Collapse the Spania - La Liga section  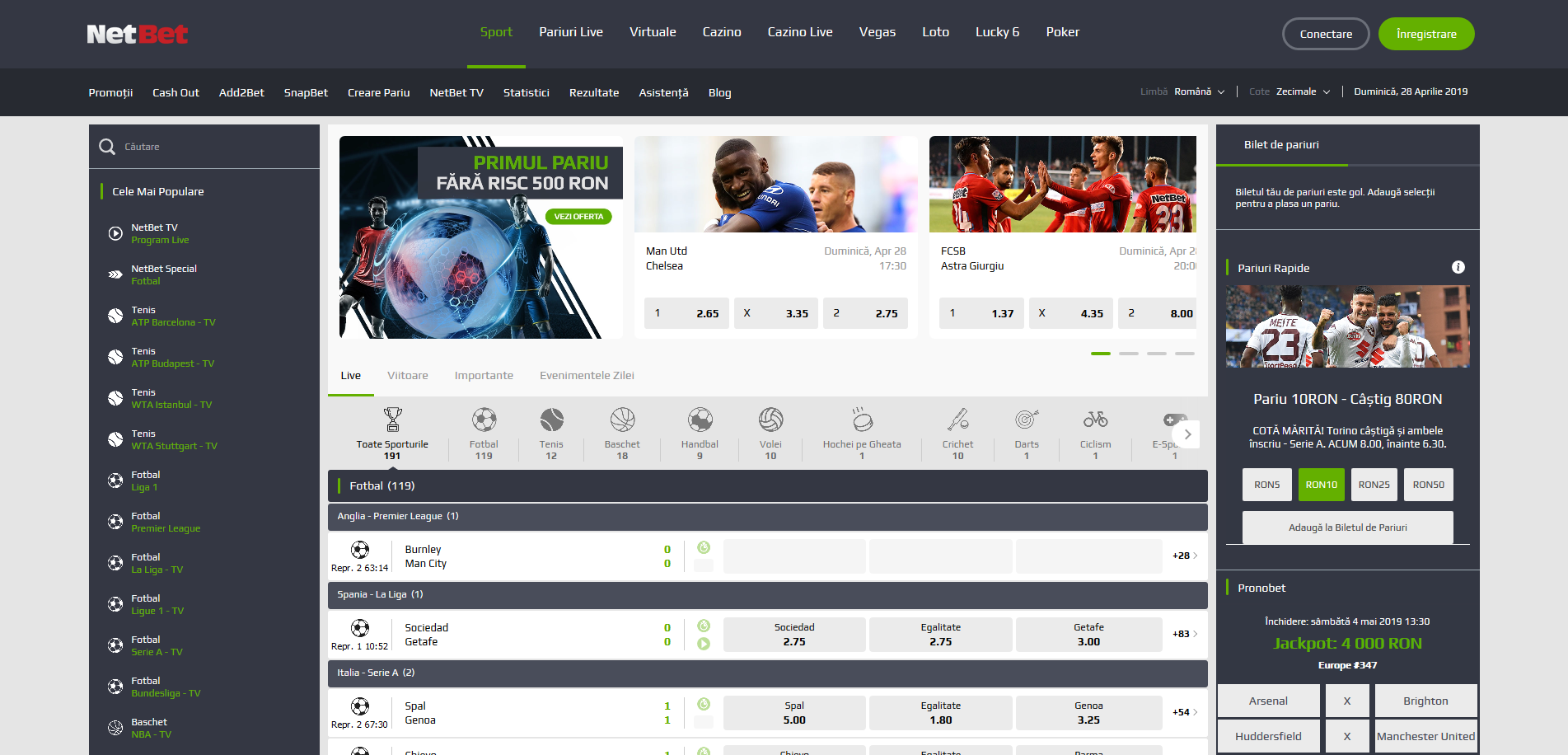coord(767,594)
